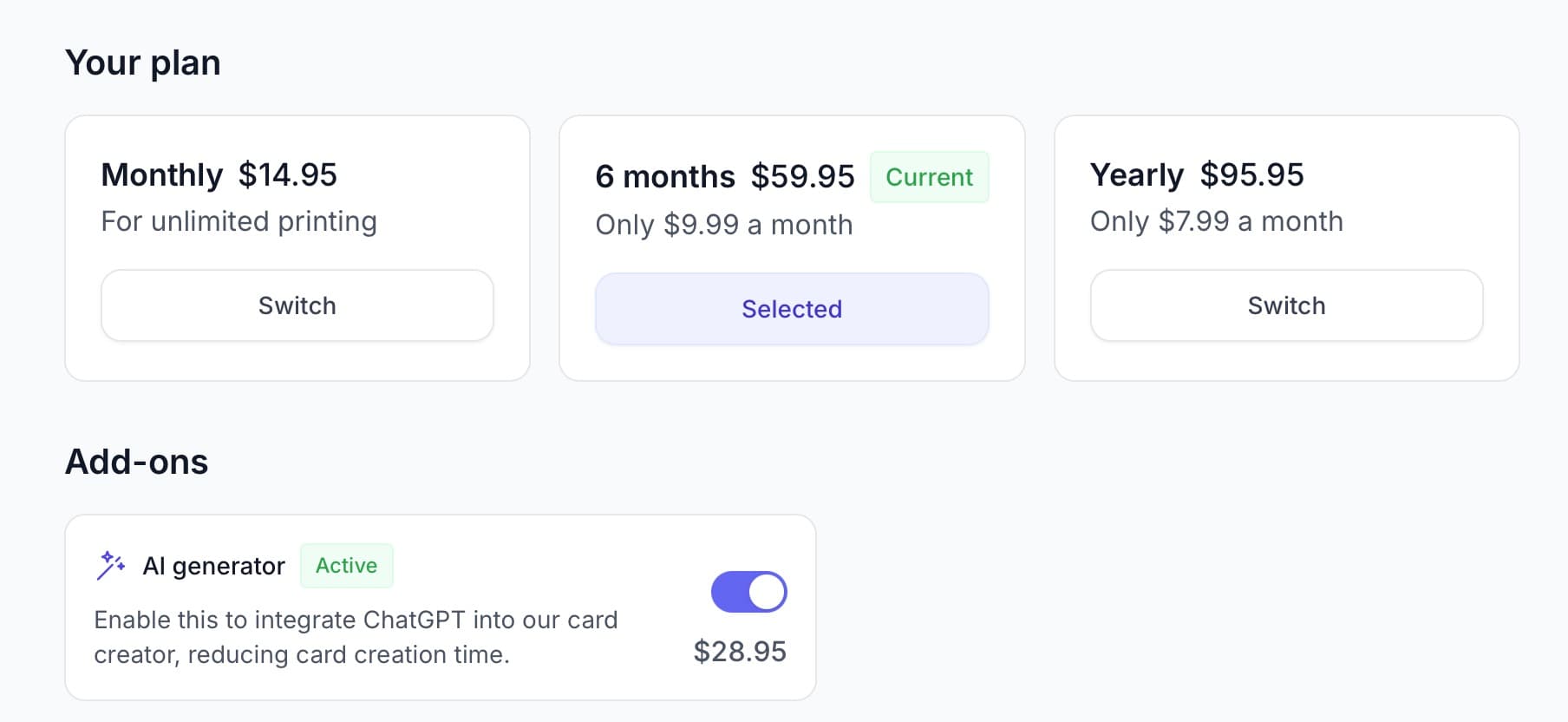
Task: Click the Monthly $14.95 plan title
Action: [x=219, y=175]
